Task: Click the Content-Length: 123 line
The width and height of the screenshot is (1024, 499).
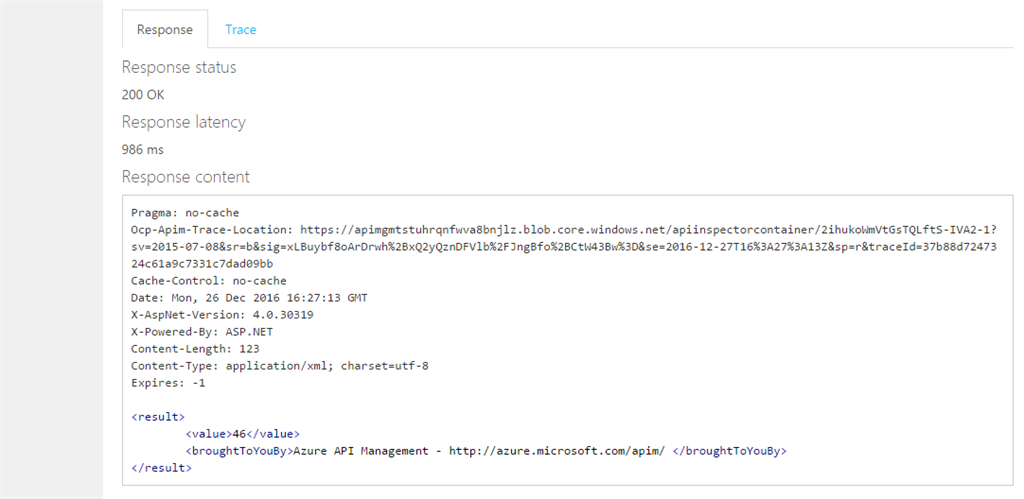Action: pyautogui.click(x=195, y=349)
